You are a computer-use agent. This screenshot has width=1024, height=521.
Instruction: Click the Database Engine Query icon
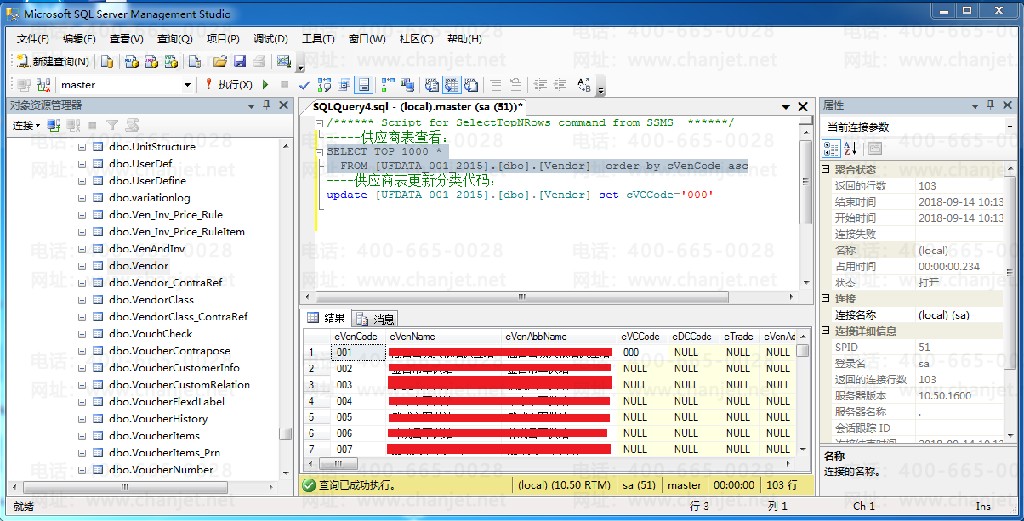pyautogui.click(x=107, y=61)
